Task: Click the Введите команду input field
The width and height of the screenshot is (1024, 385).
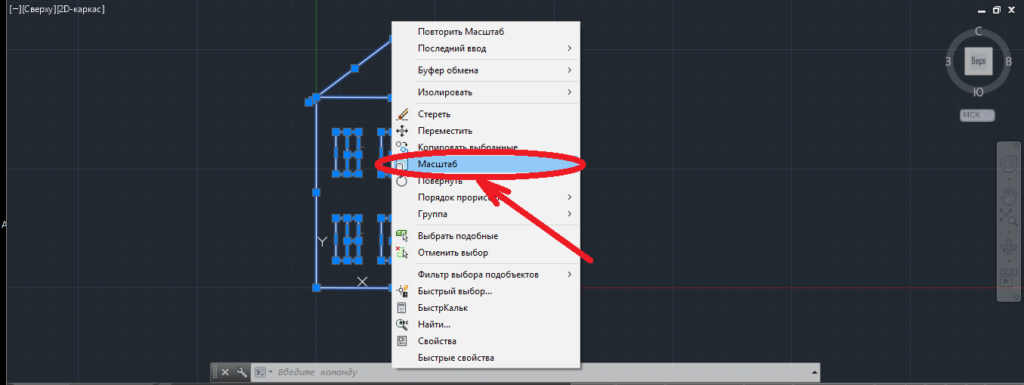Action: (542, 373)
